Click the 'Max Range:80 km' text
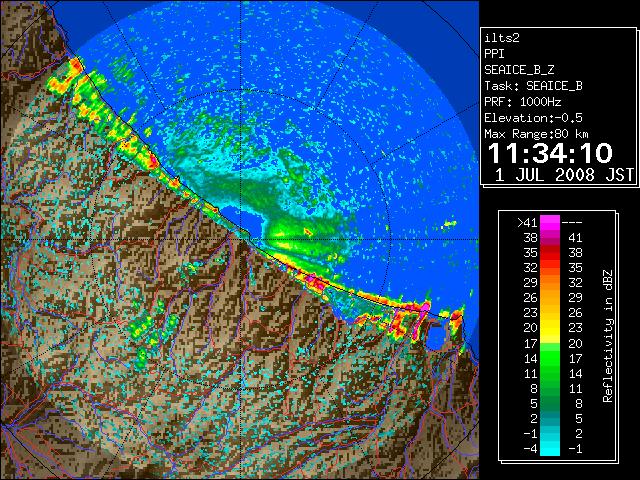 click(536, 134)
